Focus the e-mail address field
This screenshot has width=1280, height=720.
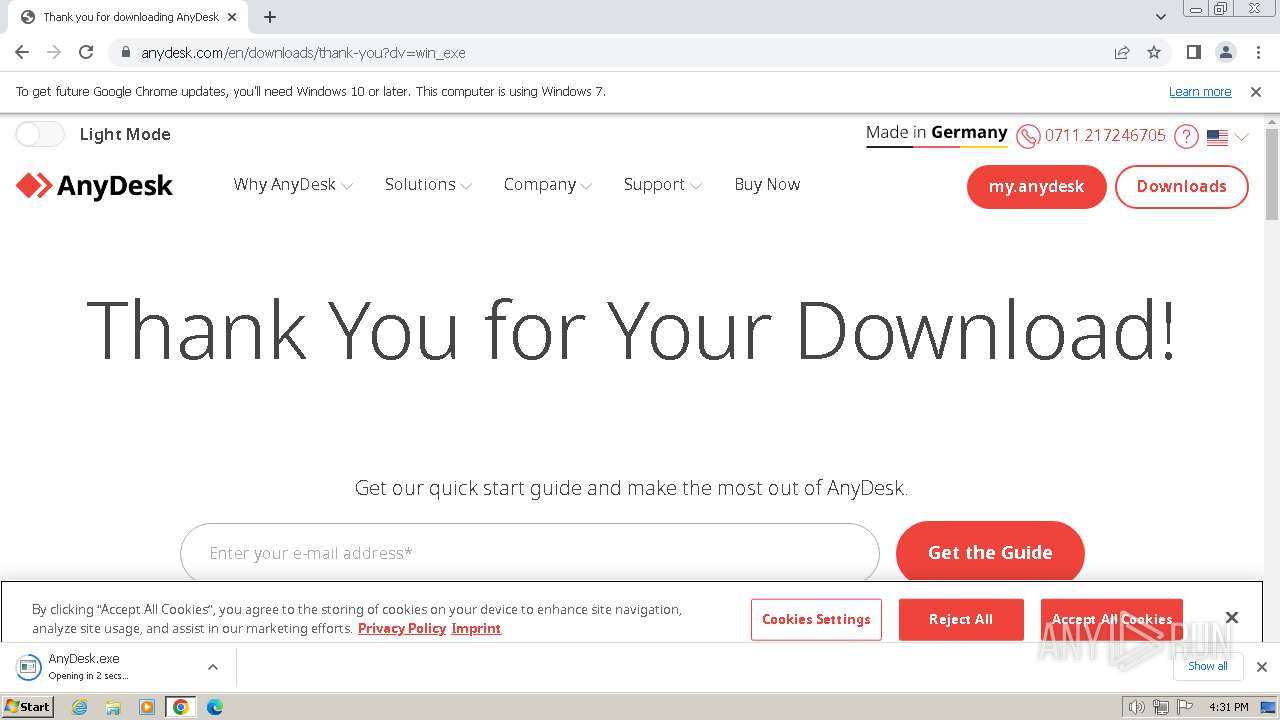(530, 553)
